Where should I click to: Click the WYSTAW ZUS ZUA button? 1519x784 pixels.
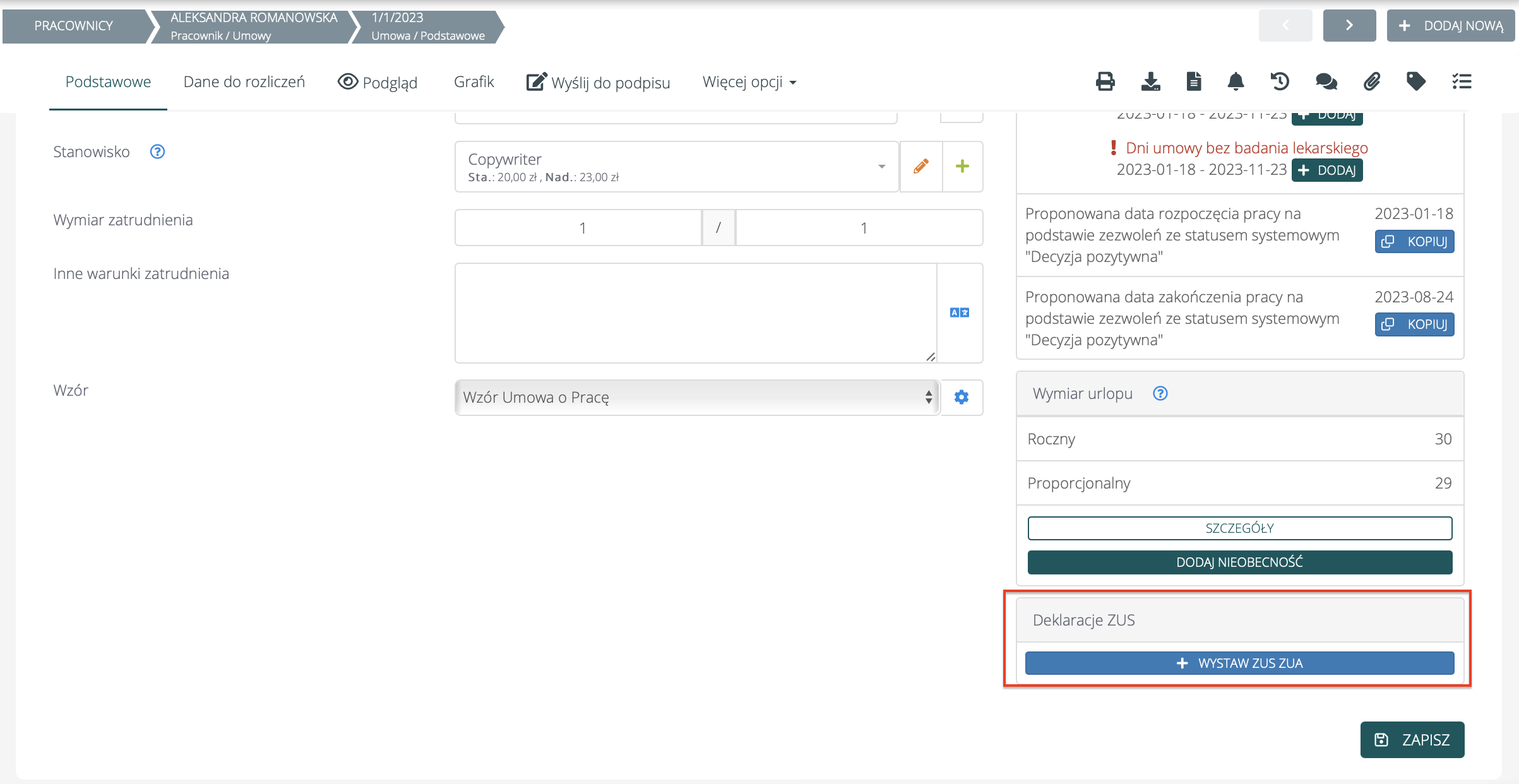[x=1239, y=663]
